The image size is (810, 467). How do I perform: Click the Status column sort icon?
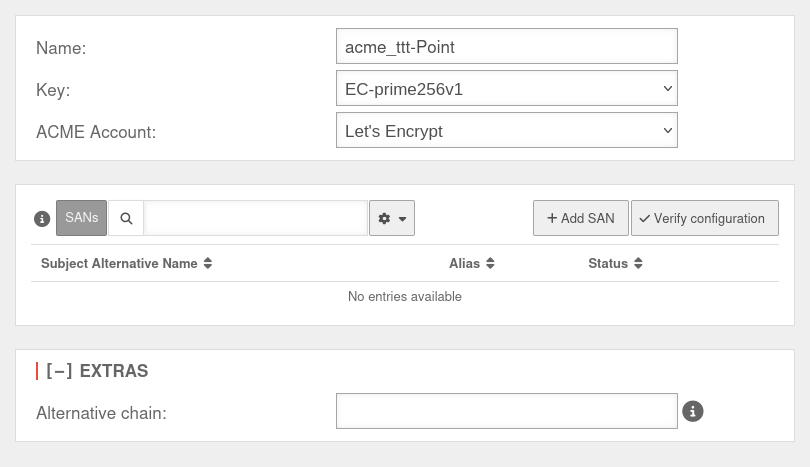pos(638,264)
